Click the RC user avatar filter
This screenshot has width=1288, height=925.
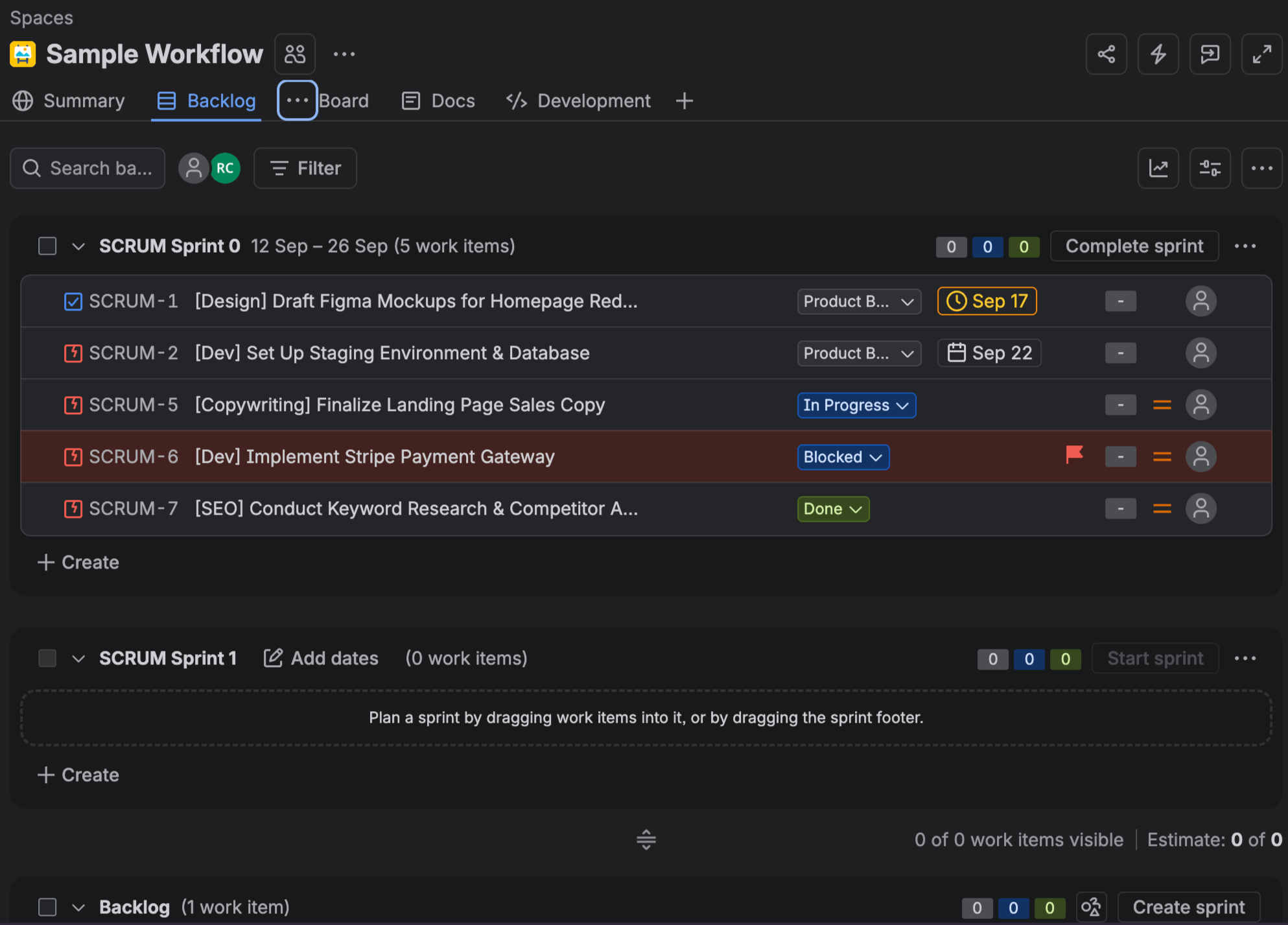tap(225, 169)
